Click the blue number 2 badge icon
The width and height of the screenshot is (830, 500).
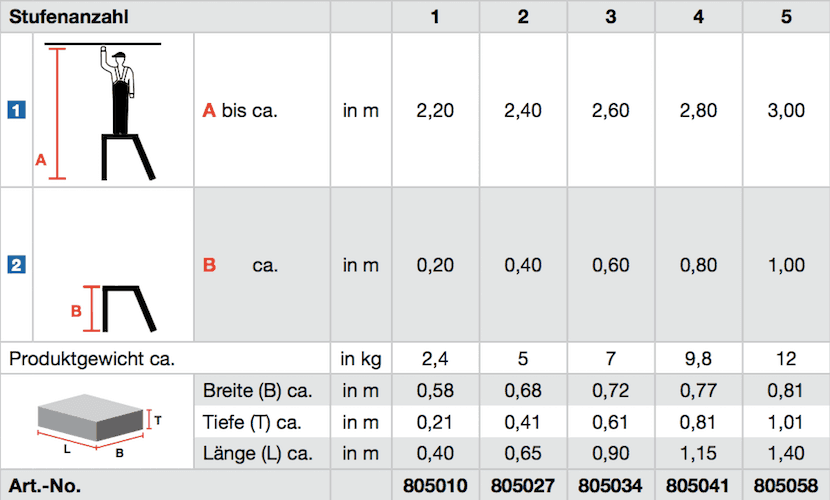point(16,265)
